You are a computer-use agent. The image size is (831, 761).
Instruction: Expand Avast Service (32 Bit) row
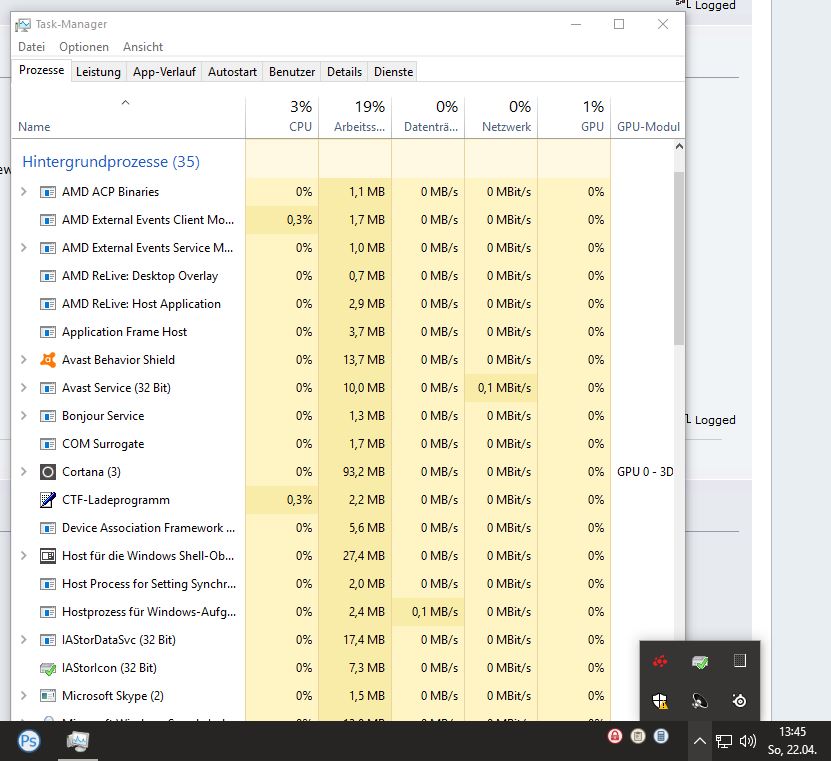click(23, 388)
